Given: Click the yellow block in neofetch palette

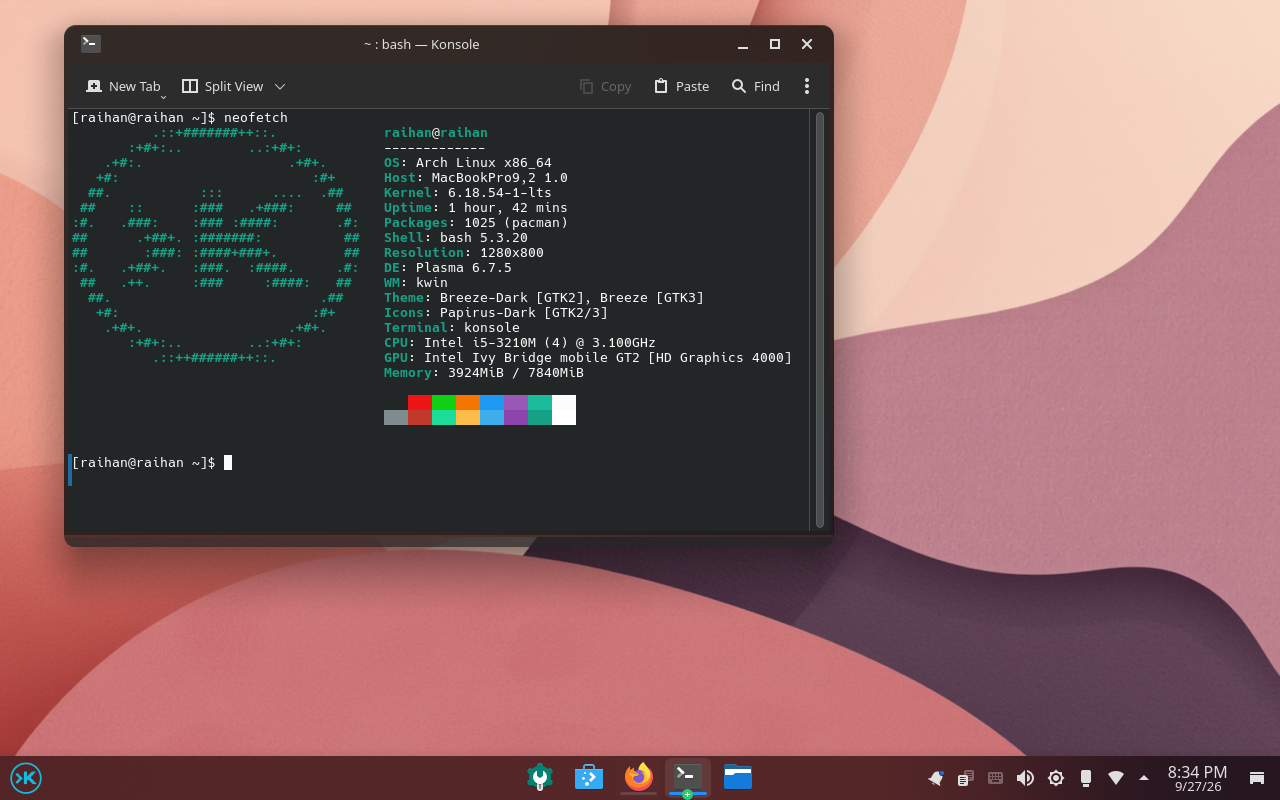Looking at the screenshot, I should (x=468, y=417).
